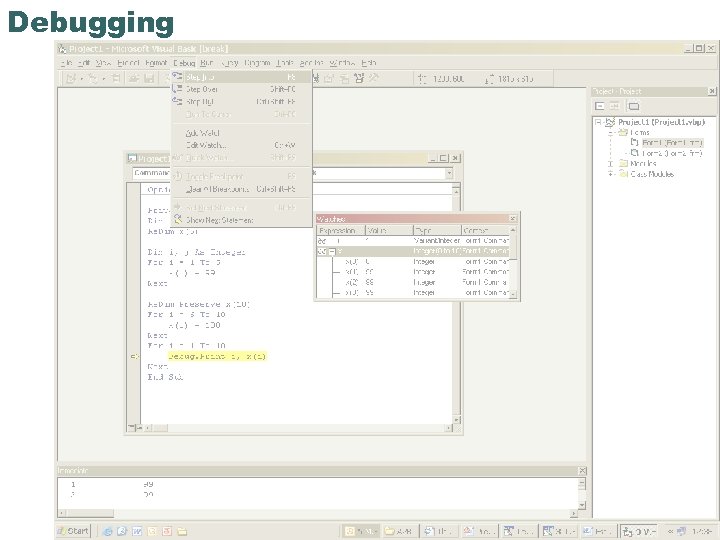Screen dimensions: 720x540
Task: Click code window vertical scroll down arrow
Action: [x=456, y=420]
